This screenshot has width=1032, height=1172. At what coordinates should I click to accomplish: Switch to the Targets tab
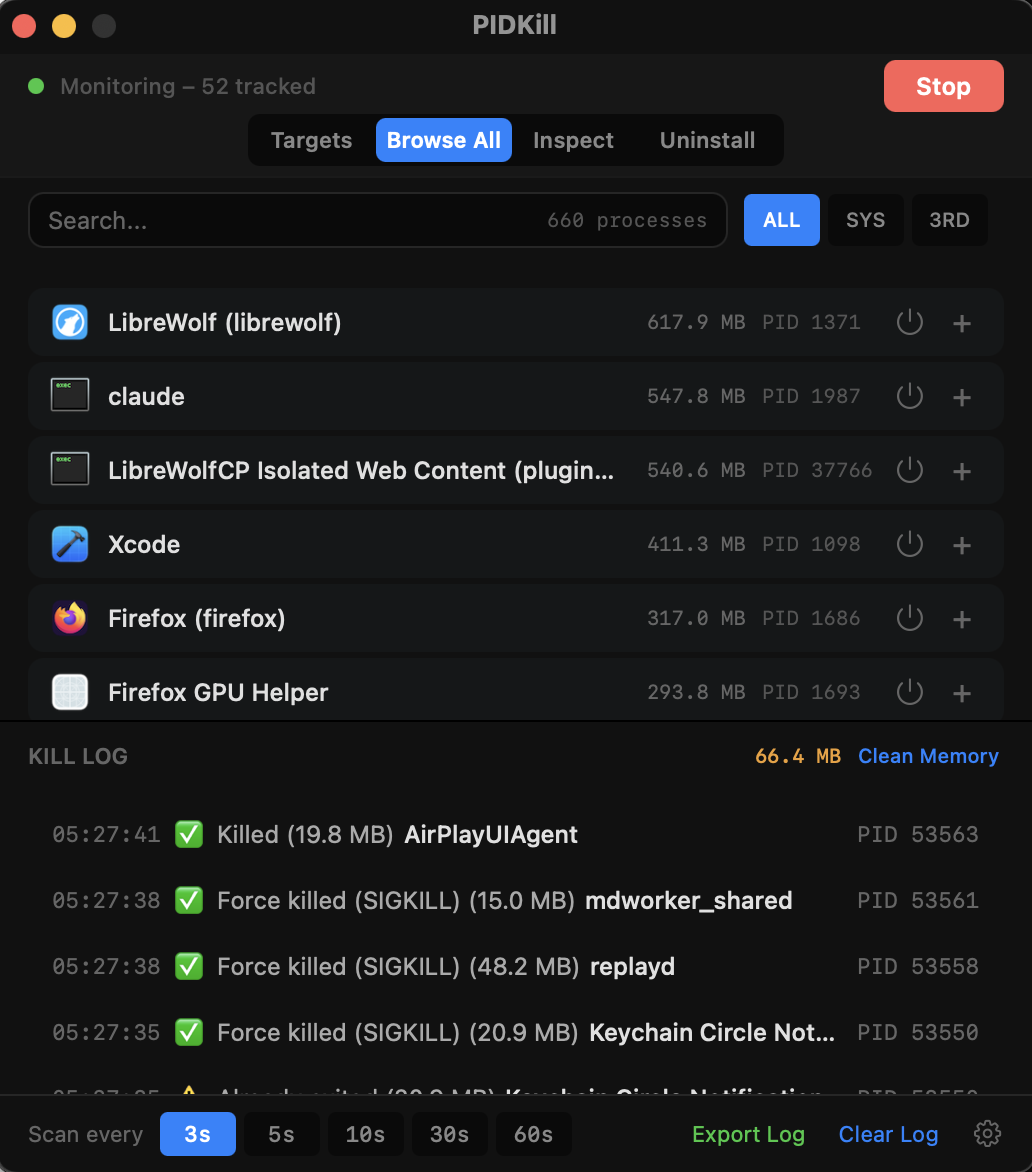[x=312, y=140]
